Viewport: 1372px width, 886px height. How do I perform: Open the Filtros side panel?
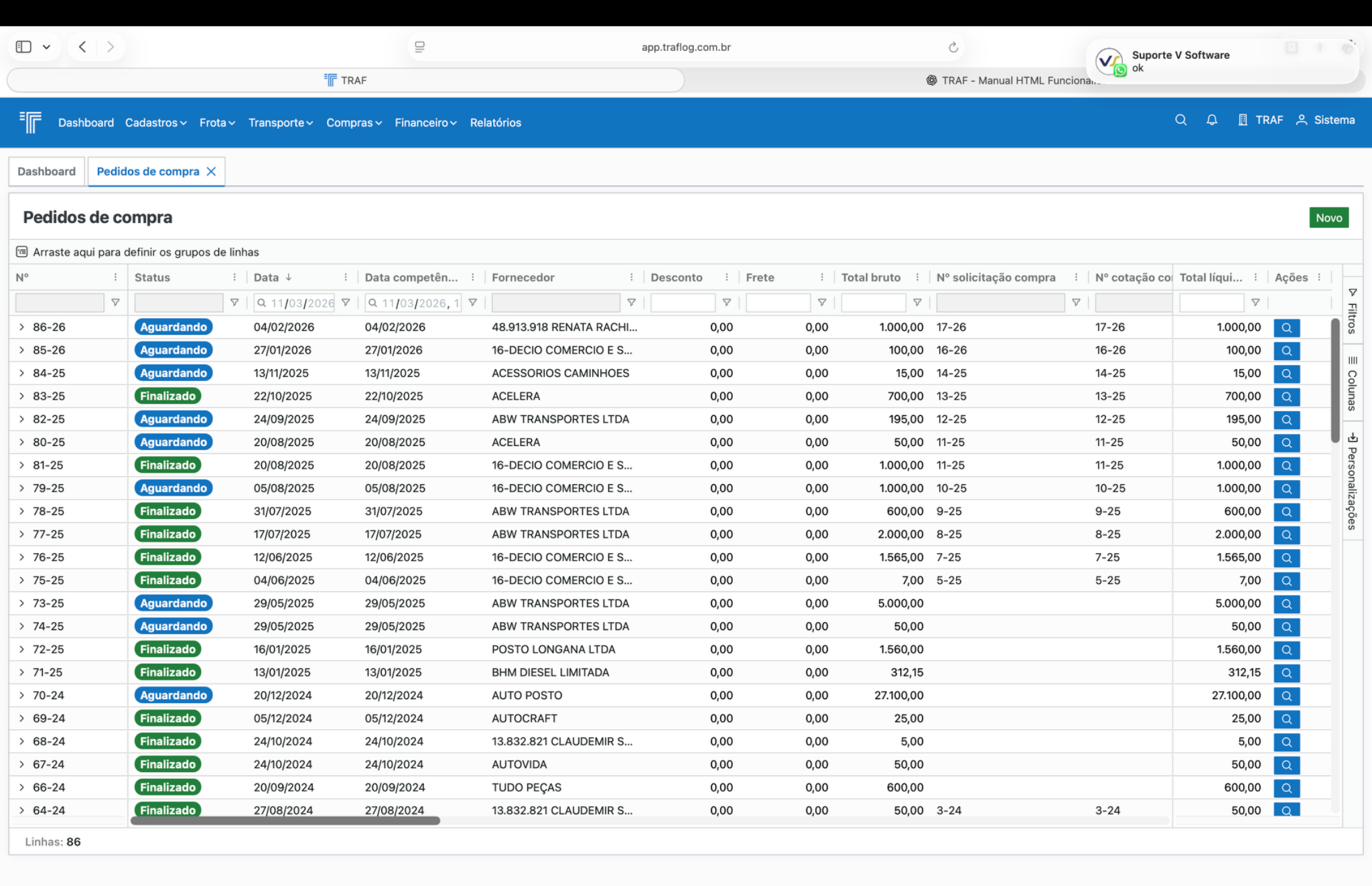(x=1352, y=311)
